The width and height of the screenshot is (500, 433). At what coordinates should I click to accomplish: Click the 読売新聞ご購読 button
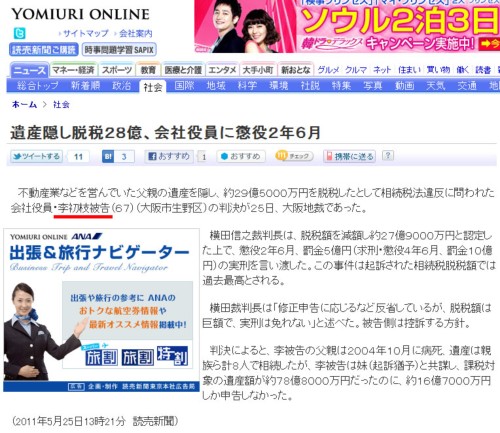point(44,50)
